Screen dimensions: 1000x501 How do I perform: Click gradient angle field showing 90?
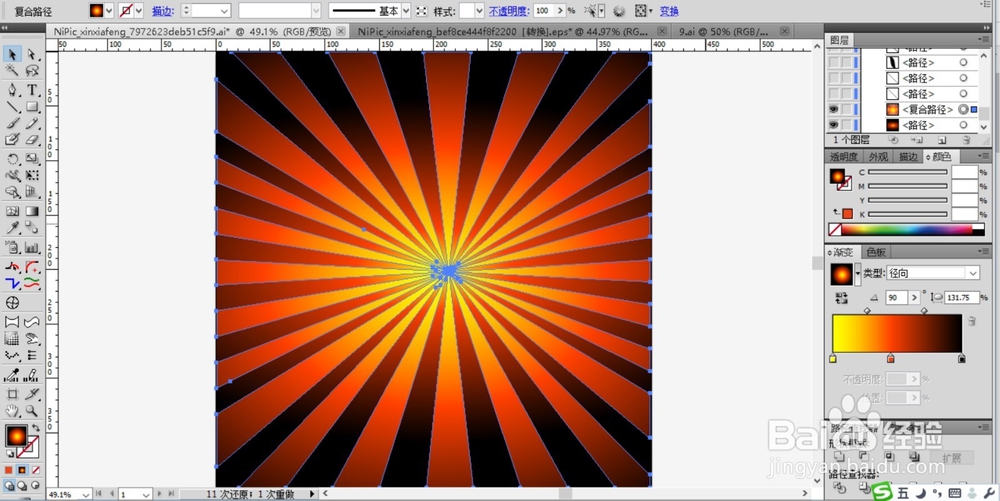(895, 298)
